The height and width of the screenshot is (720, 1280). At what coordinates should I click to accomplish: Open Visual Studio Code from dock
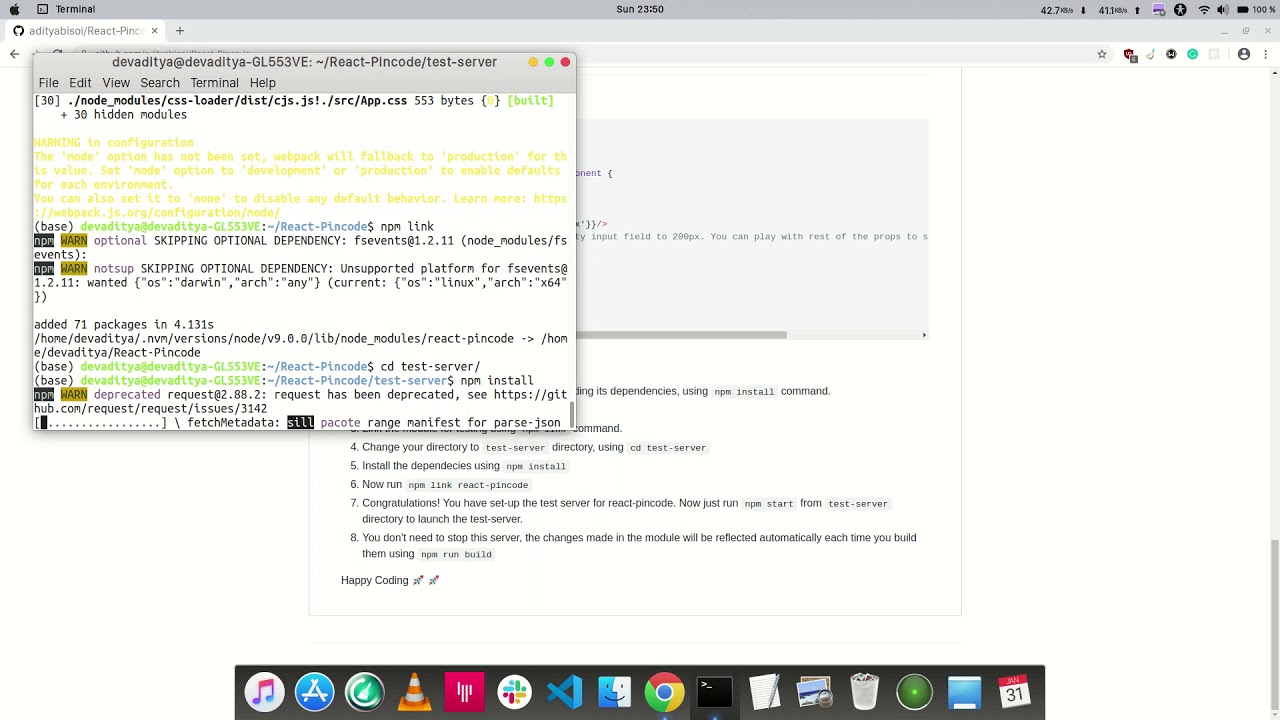tap(565, 692)
